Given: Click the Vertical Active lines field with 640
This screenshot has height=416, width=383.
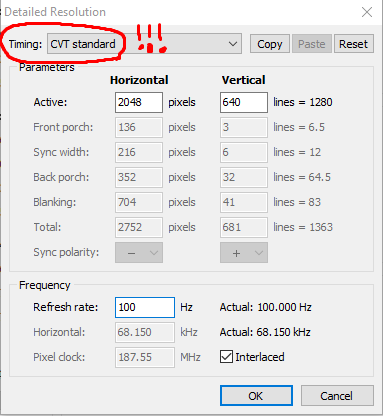Looking at the screenshot, I should click(x=244, y=102).
